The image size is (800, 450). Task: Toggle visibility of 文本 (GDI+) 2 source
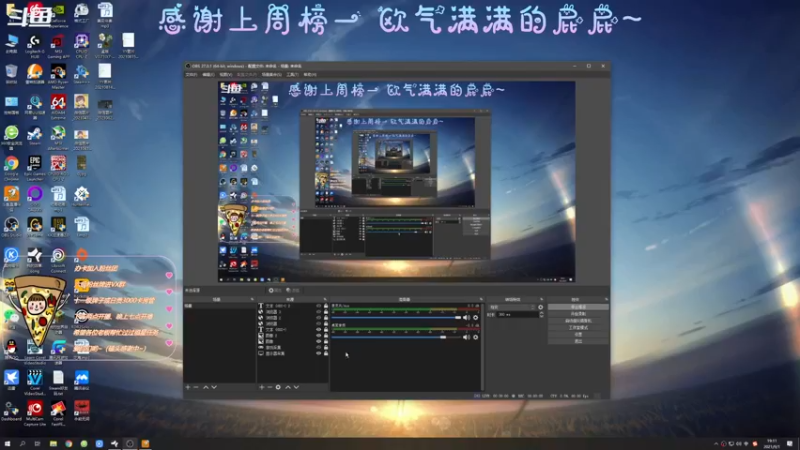point(318,306)
